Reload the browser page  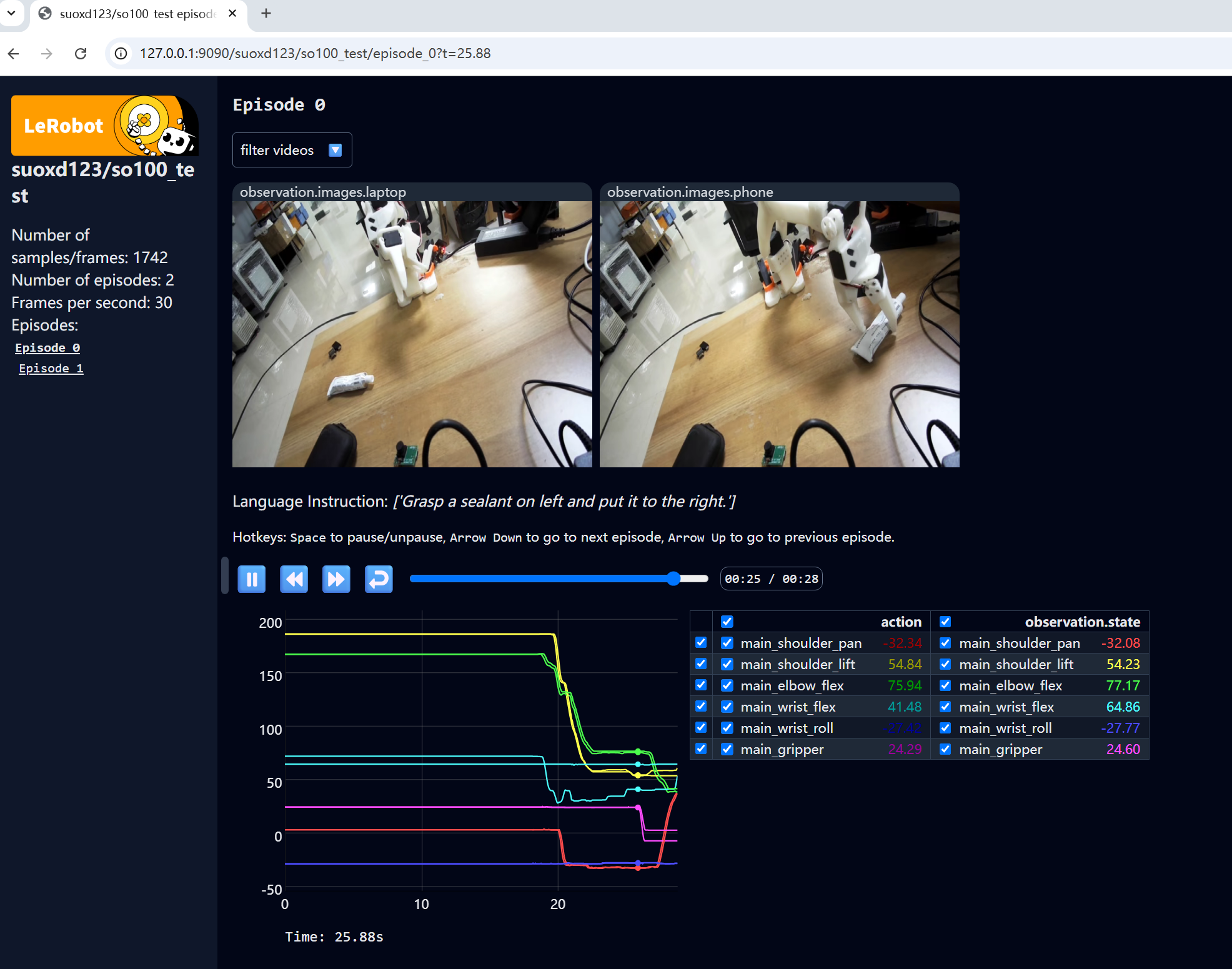(81, 54)
